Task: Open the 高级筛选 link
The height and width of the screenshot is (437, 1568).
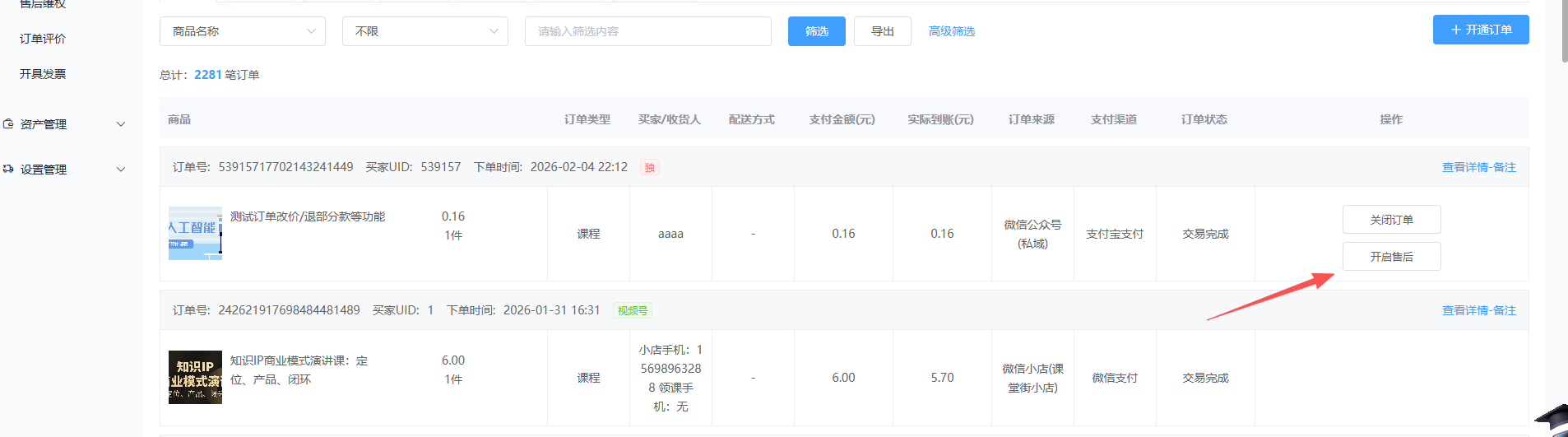Action: (x=952, y=31)
